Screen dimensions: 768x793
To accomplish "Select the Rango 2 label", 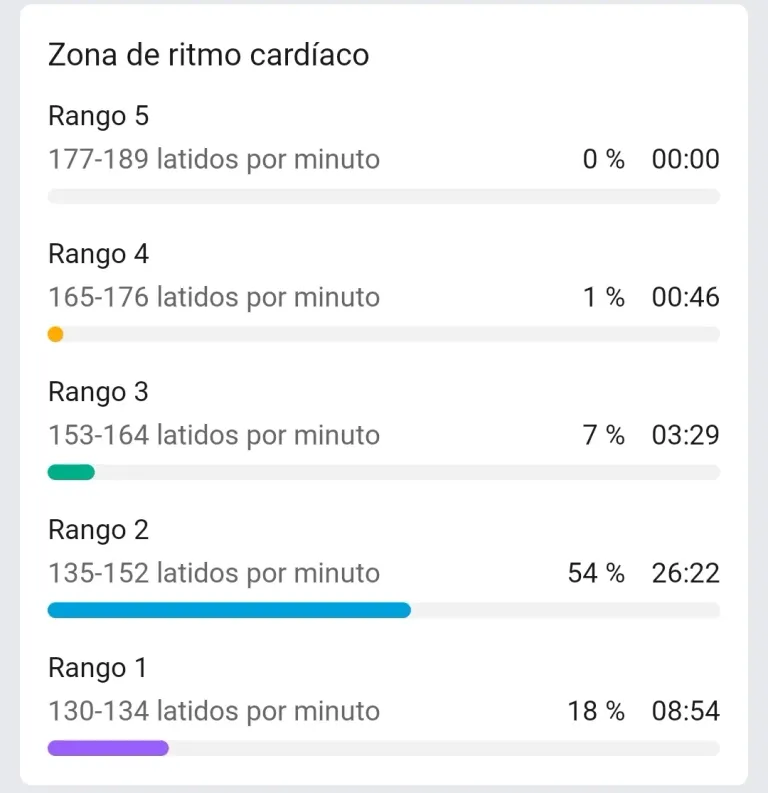I will click(x=99, y=531).
